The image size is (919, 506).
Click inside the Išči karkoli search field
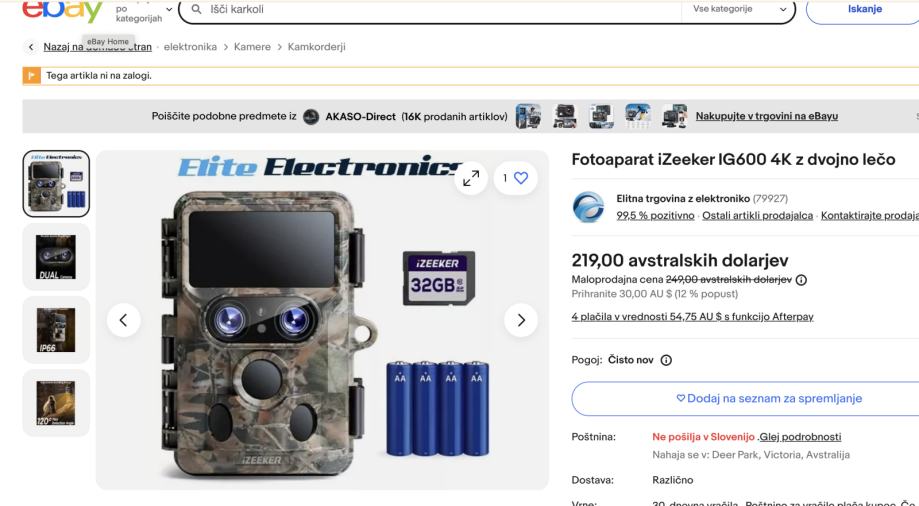pyautogui.click(x=440, y=9)
